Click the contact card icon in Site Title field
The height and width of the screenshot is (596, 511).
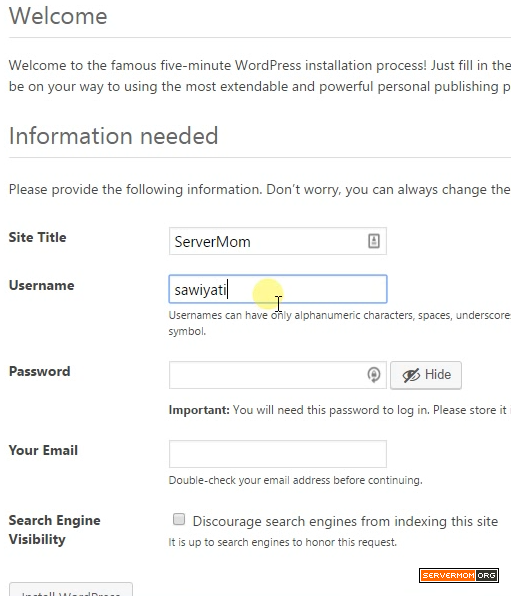pos(374,241)
